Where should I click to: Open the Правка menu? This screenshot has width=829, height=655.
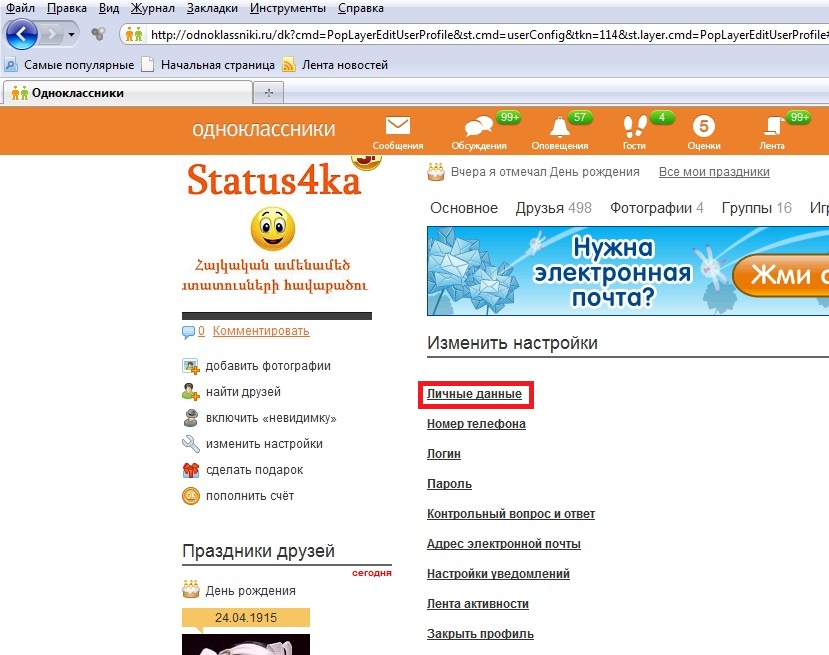coord(67,8)
